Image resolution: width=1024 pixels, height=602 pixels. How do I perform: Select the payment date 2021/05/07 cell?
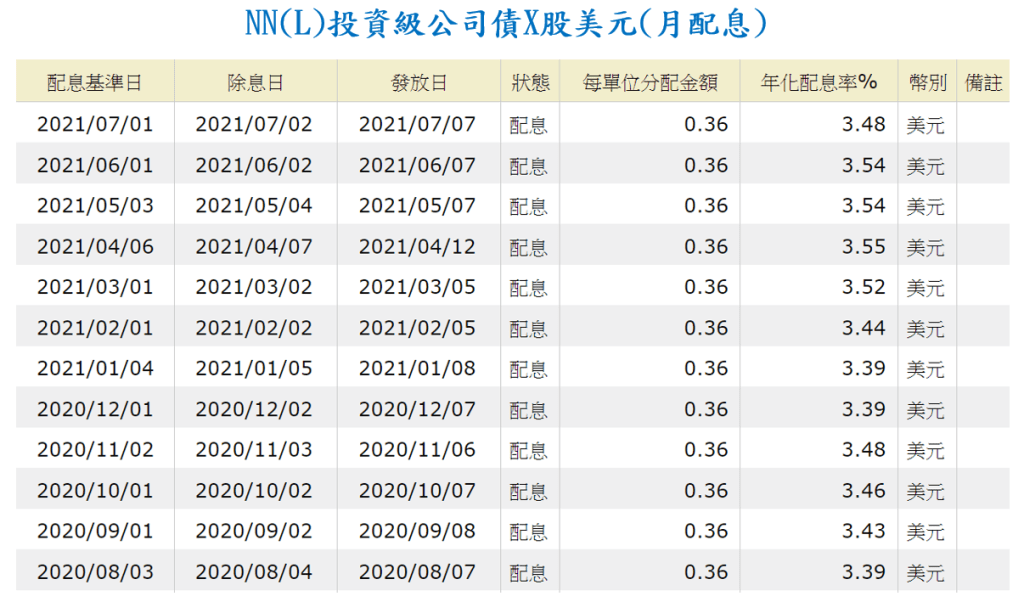point(417,206)
